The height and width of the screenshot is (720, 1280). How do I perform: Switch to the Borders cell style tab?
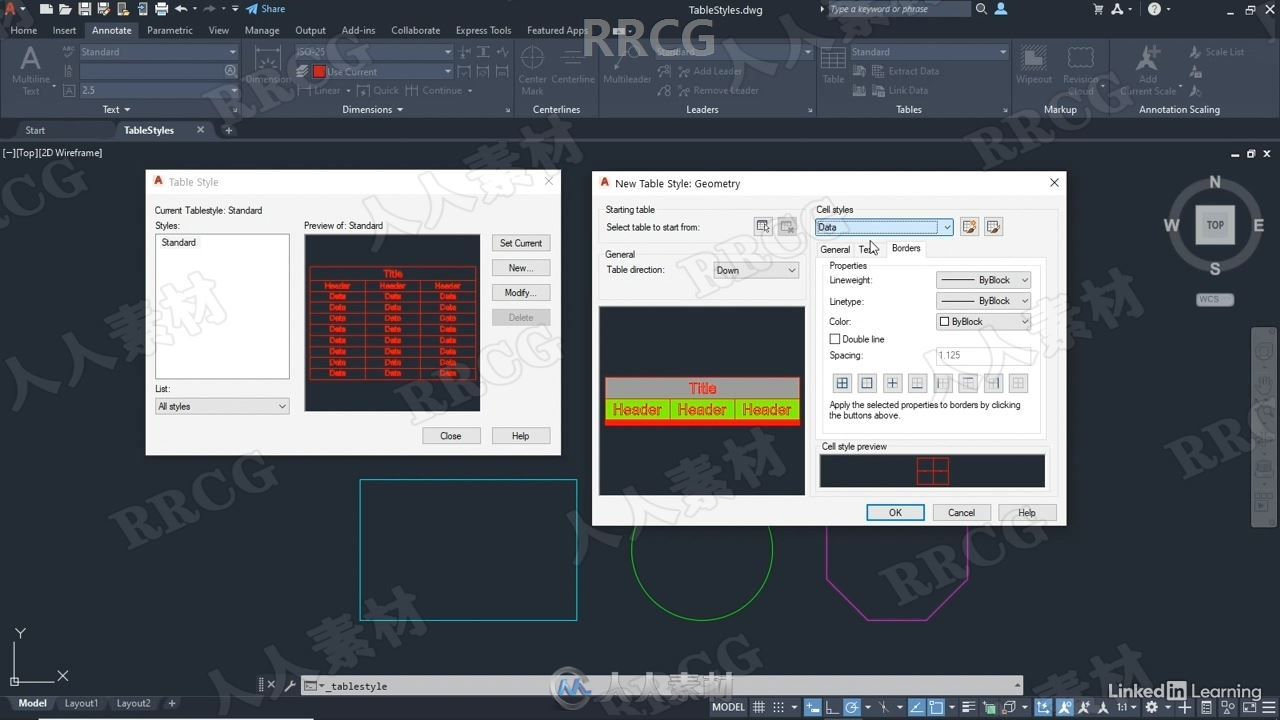tap(906, 248)
